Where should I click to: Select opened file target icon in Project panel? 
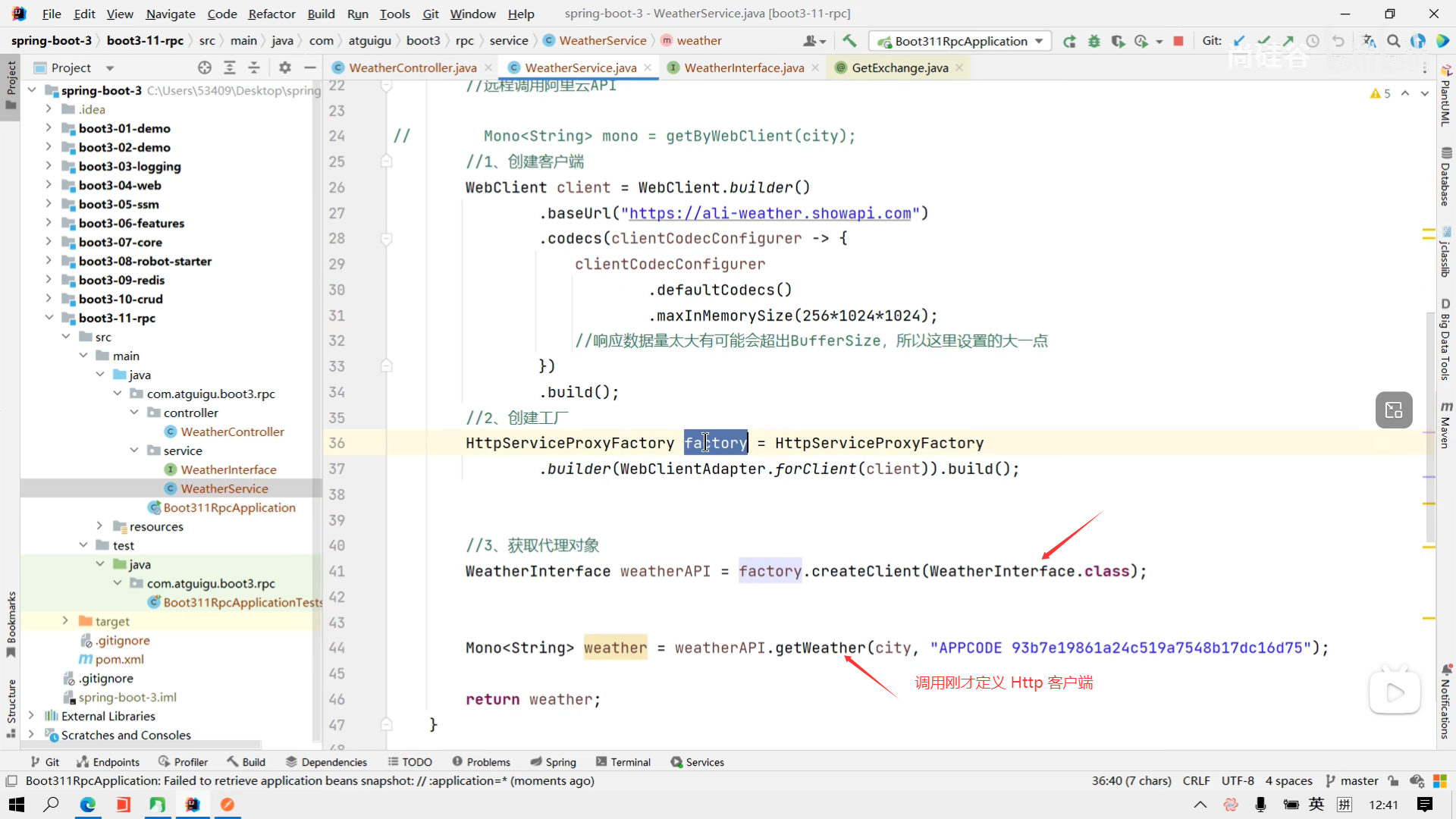coord(205,67)
